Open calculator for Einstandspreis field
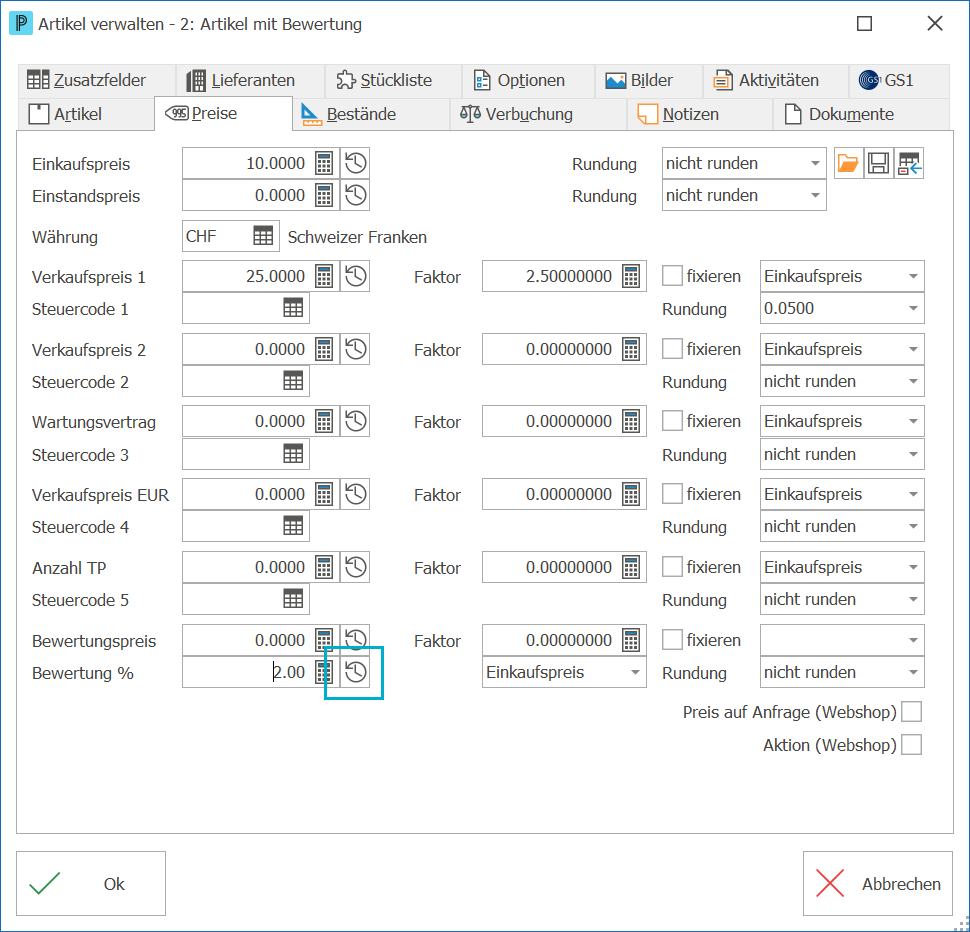 pyautogui.click(x=324, y=195)
